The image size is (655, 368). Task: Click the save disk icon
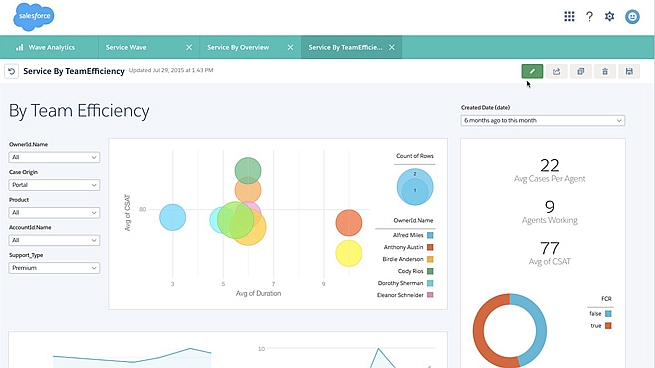(x=629, y=71)
